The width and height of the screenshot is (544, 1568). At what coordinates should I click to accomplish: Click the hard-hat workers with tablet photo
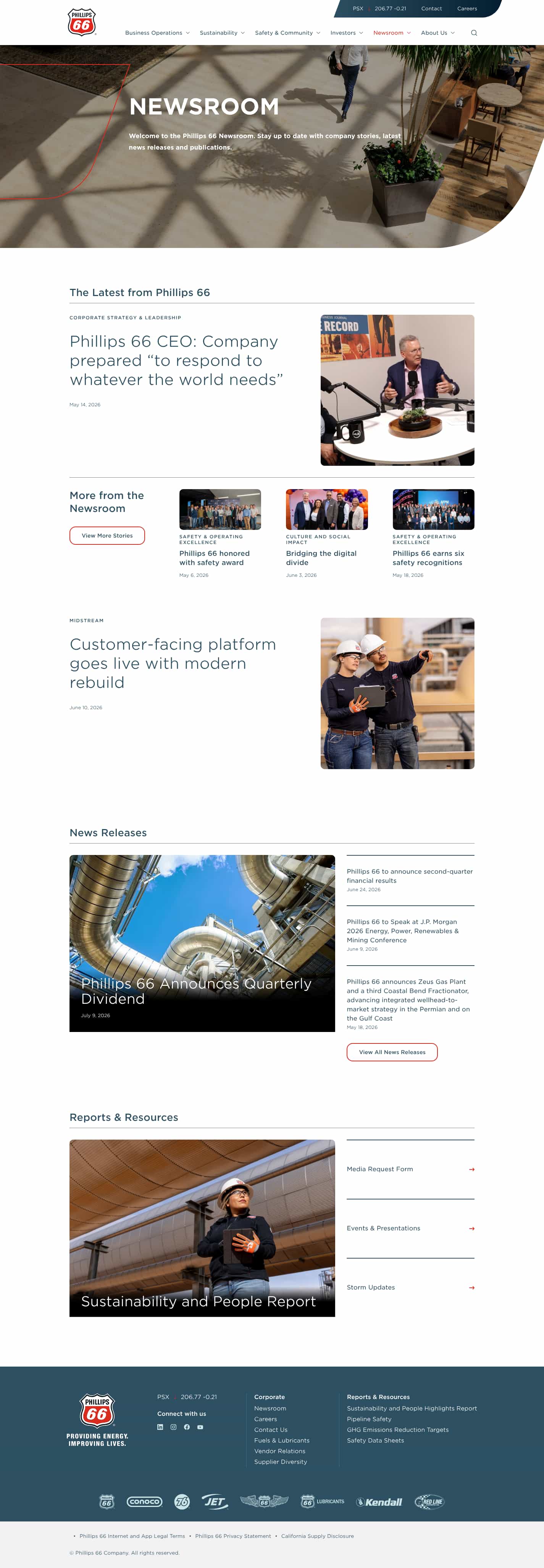[x=397, y=693]
